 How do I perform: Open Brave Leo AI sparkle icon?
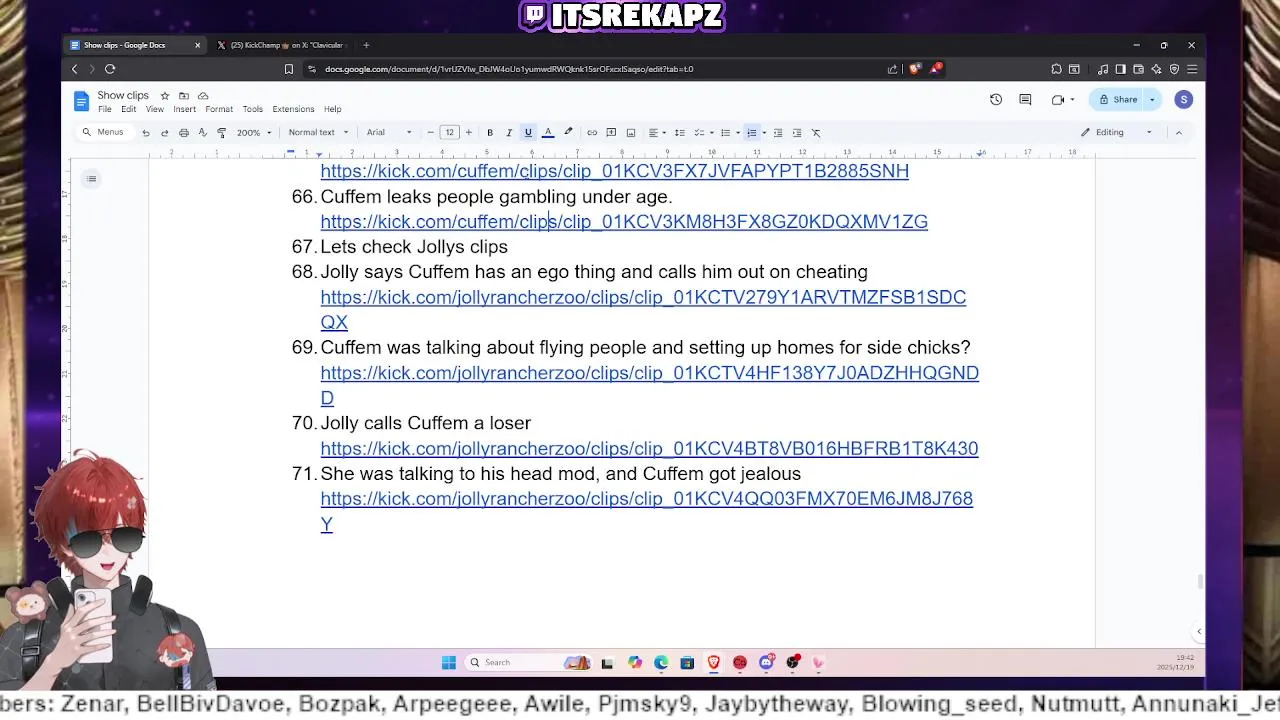tap(1157, 69)
